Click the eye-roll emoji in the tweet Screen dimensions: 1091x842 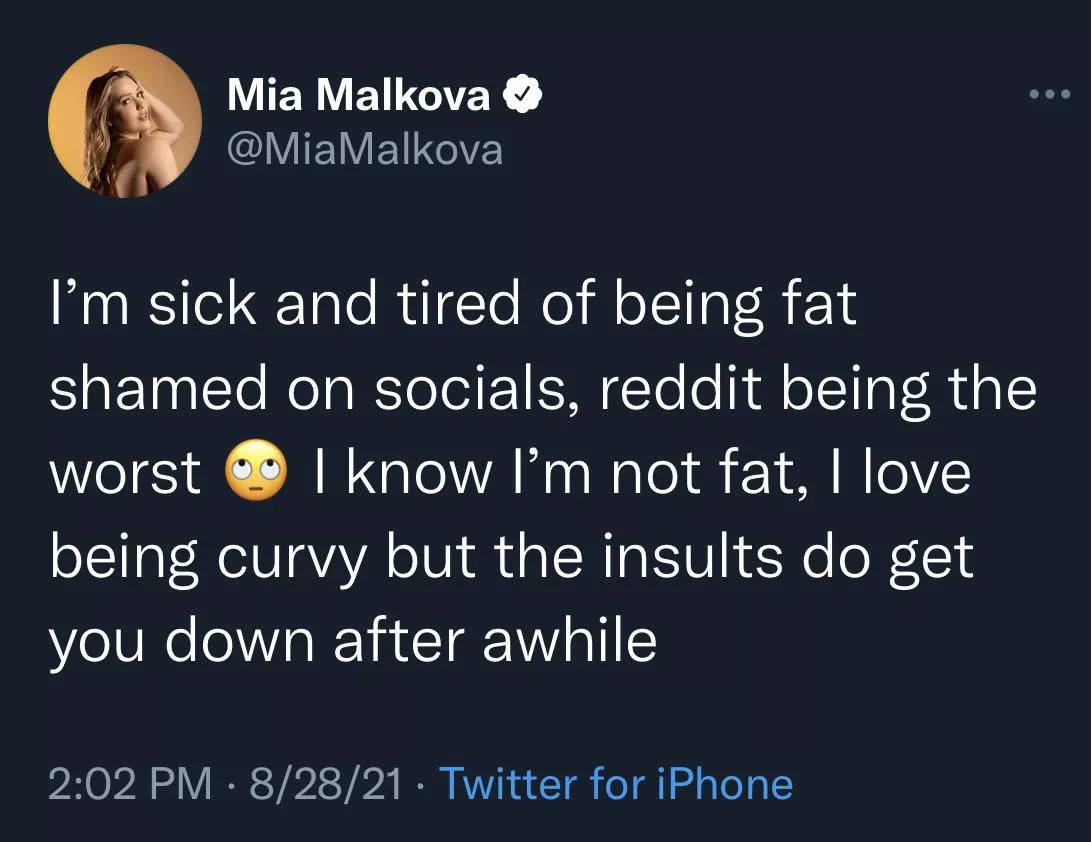click(x=257, y=471)
